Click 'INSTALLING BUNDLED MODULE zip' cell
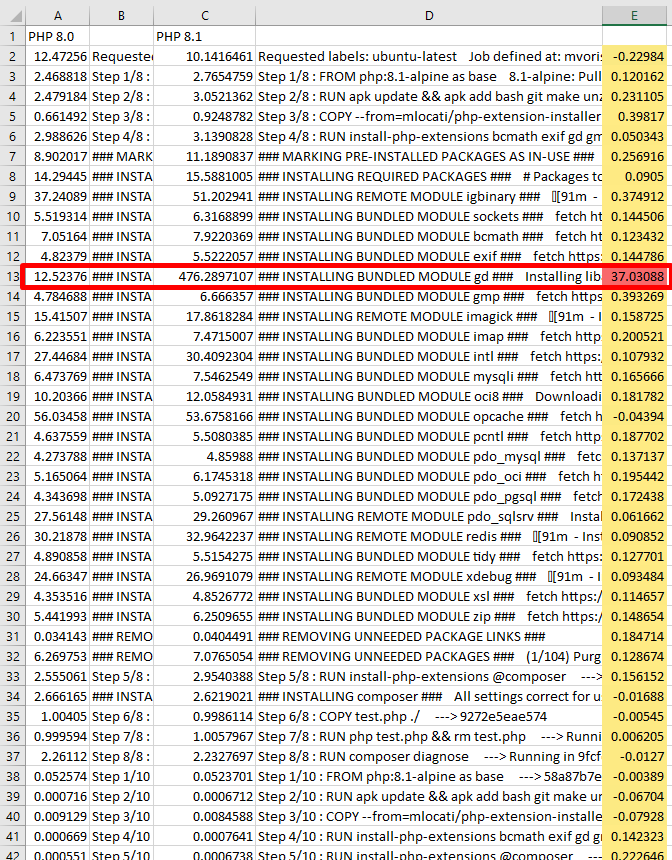The height and width of the screenshot is (860, 672). (x=429, y=616)
